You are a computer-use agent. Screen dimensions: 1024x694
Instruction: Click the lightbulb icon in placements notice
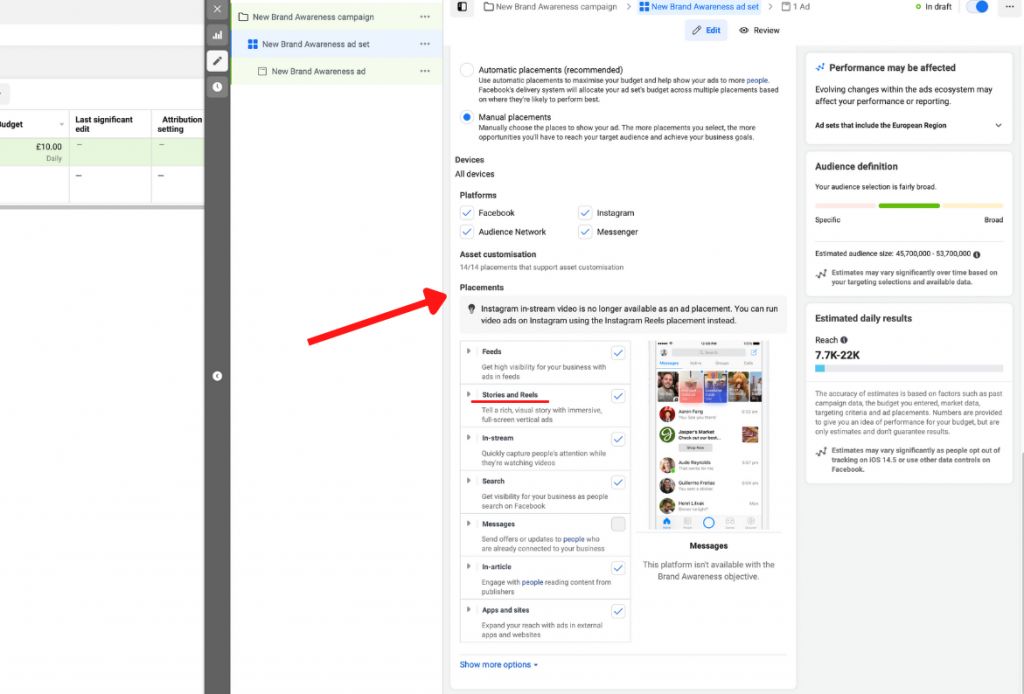tap(472, 309)
